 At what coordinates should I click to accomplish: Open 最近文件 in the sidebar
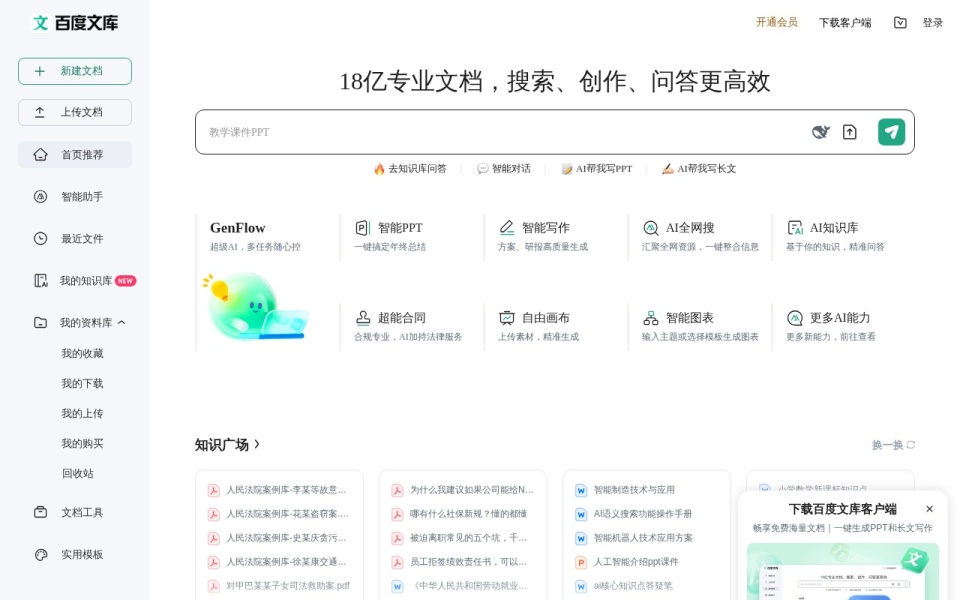(75, 238)
